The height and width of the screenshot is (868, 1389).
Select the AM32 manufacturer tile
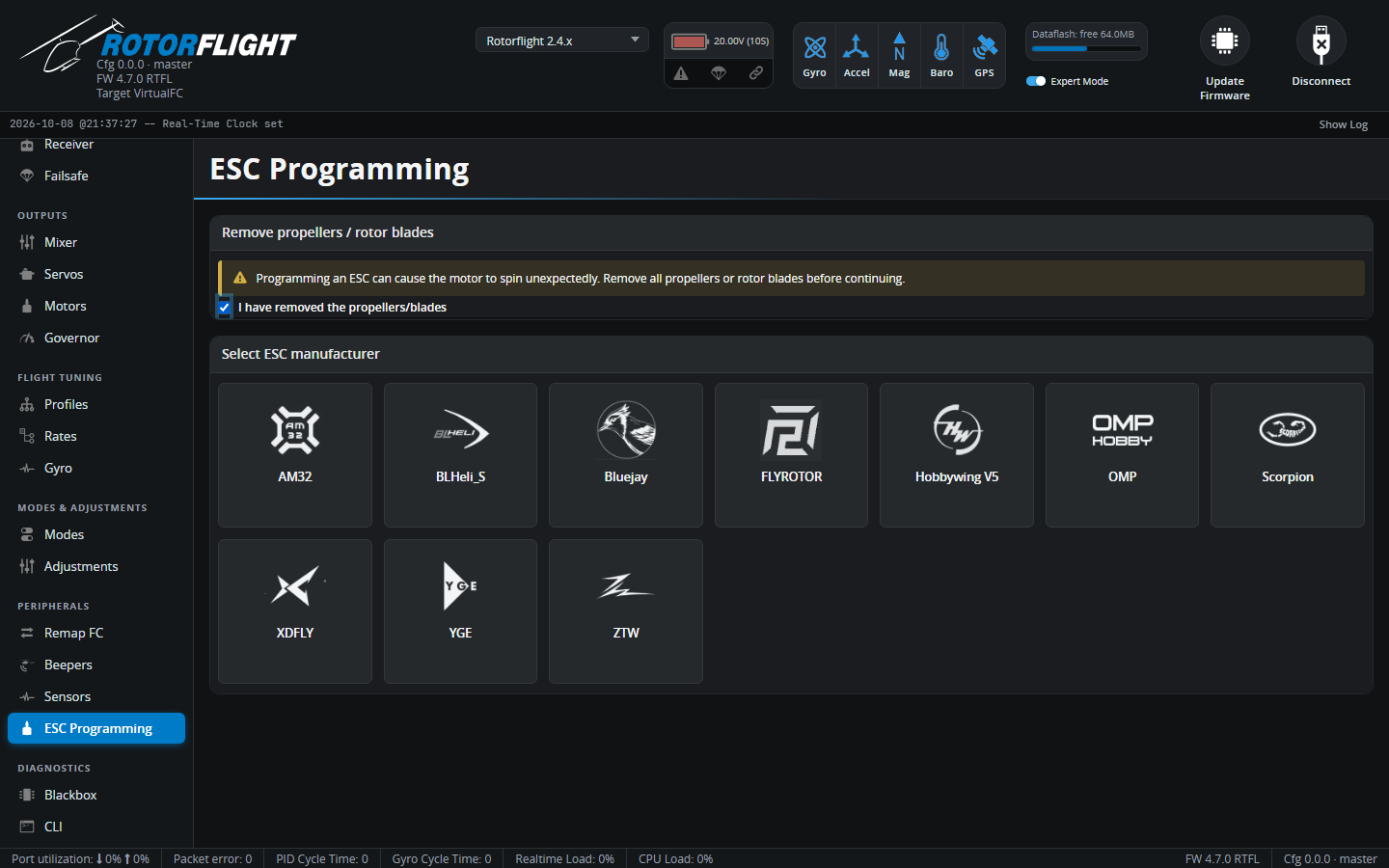295,455
